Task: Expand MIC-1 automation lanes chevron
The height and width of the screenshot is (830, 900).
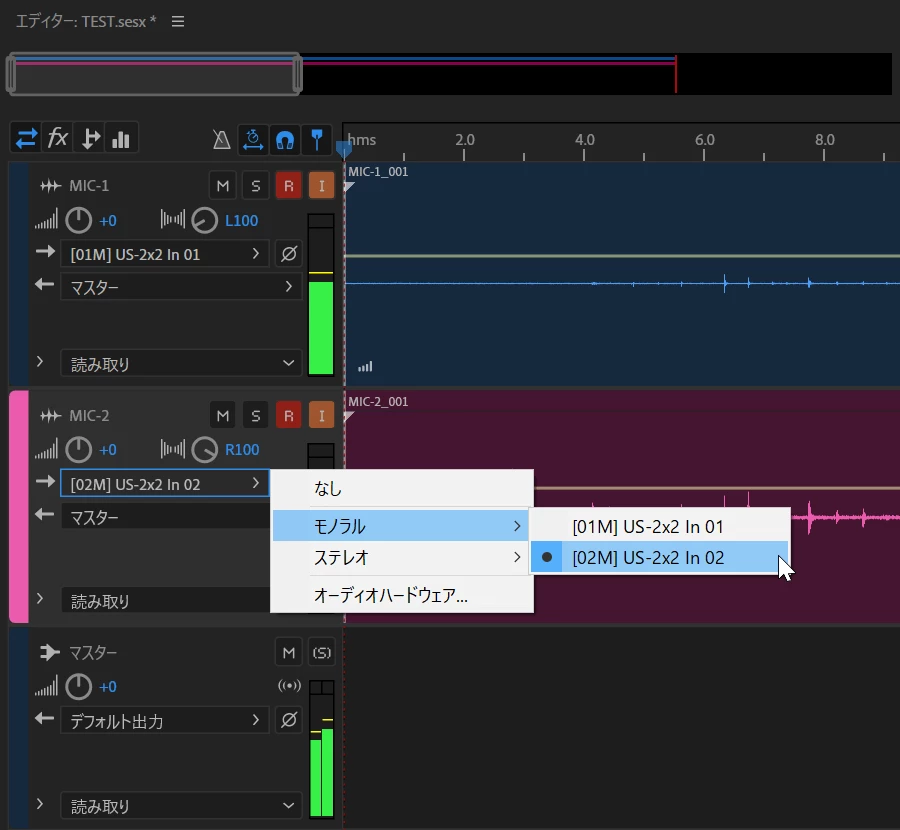Action: [x=40, y=362]
